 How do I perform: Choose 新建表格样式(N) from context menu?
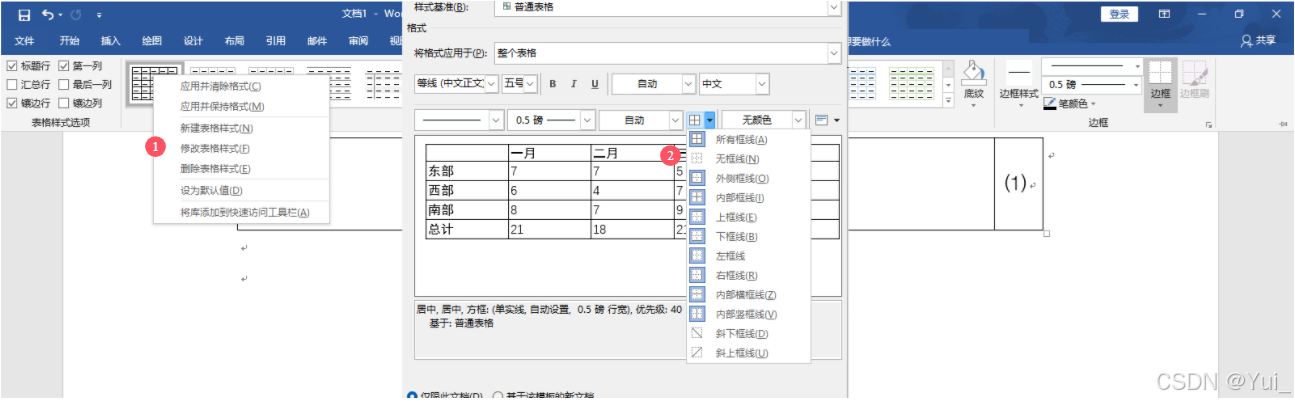(241, 128)
